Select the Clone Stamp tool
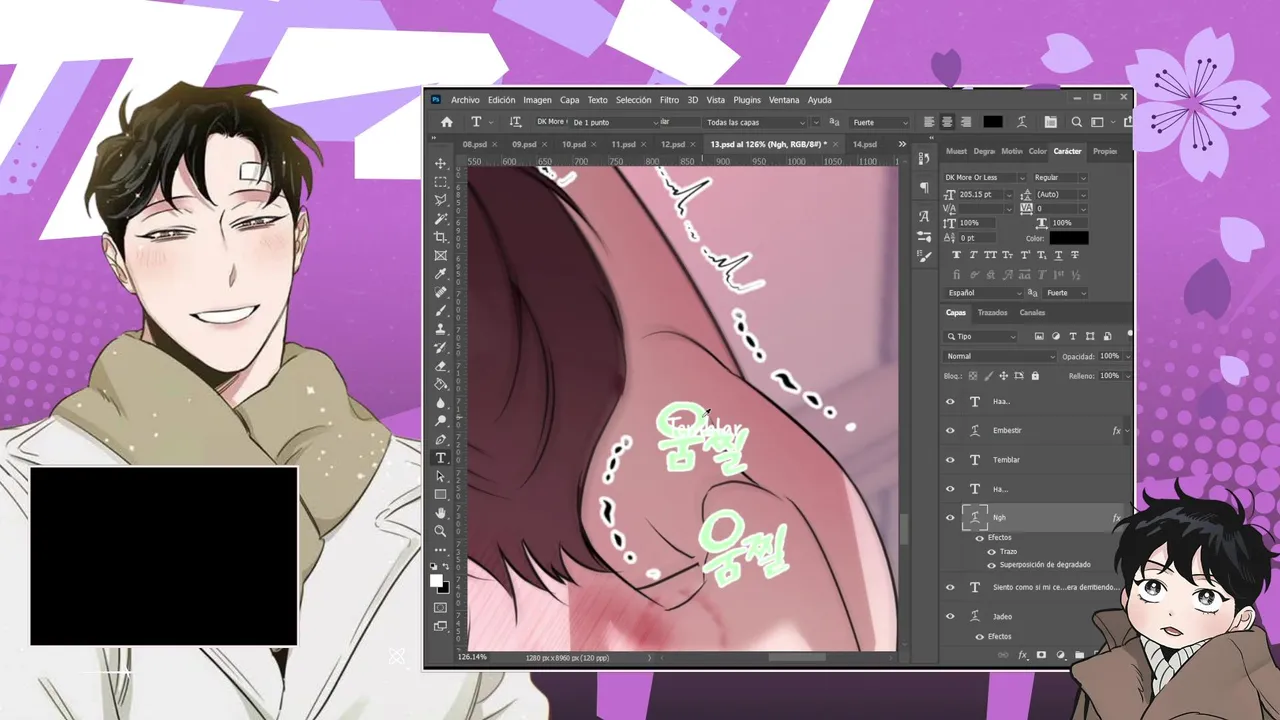The height and width of the screenshot is (720, 1280). pos(440,329)
